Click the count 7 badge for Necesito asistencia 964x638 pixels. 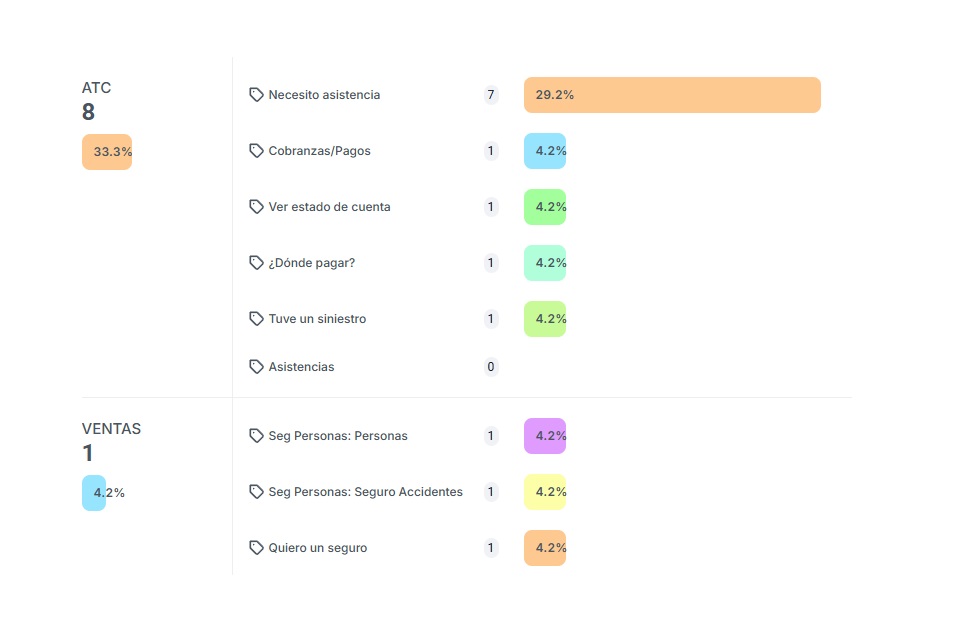point(491,95)
